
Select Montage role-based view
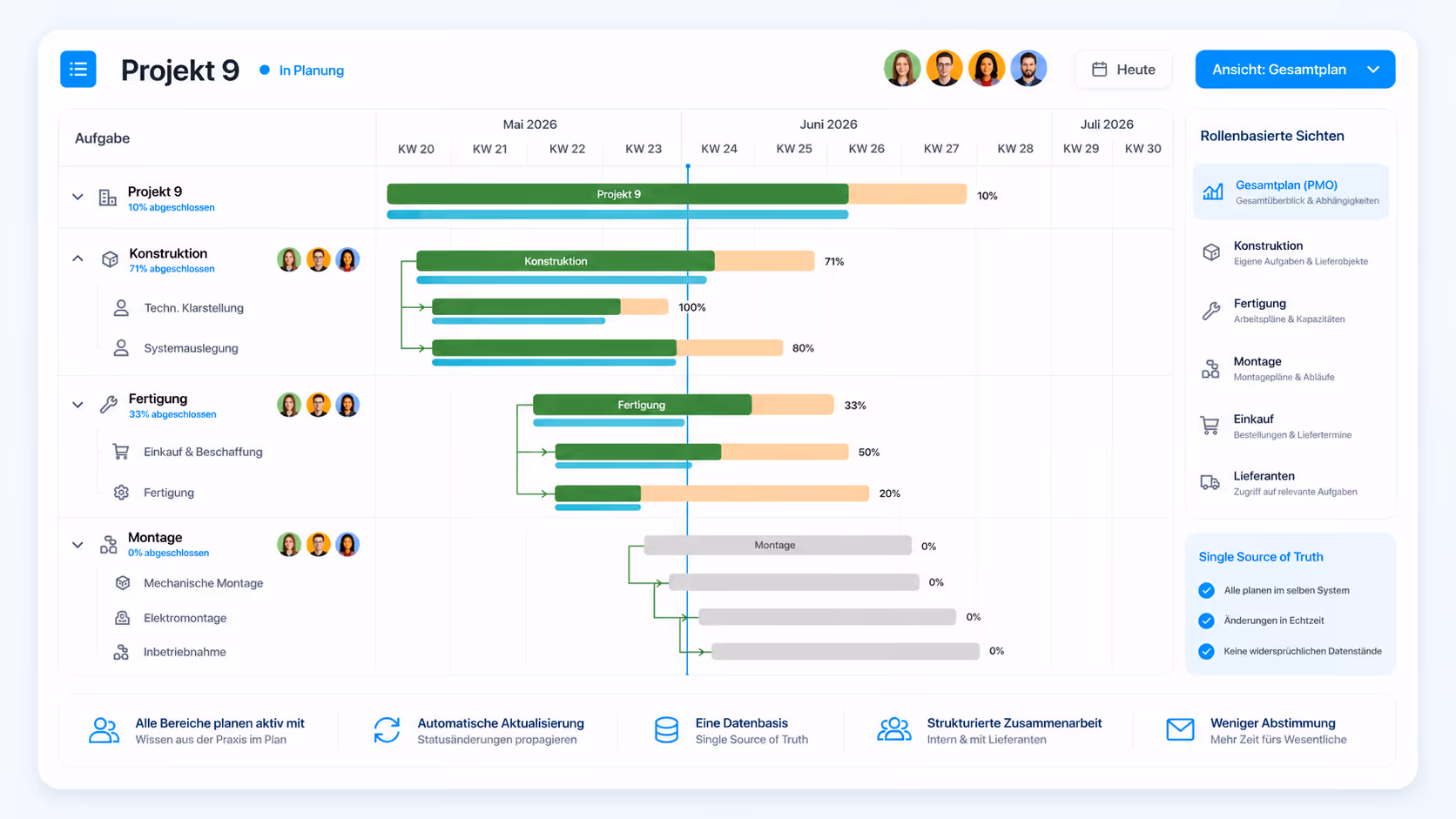click(1291, 369)
